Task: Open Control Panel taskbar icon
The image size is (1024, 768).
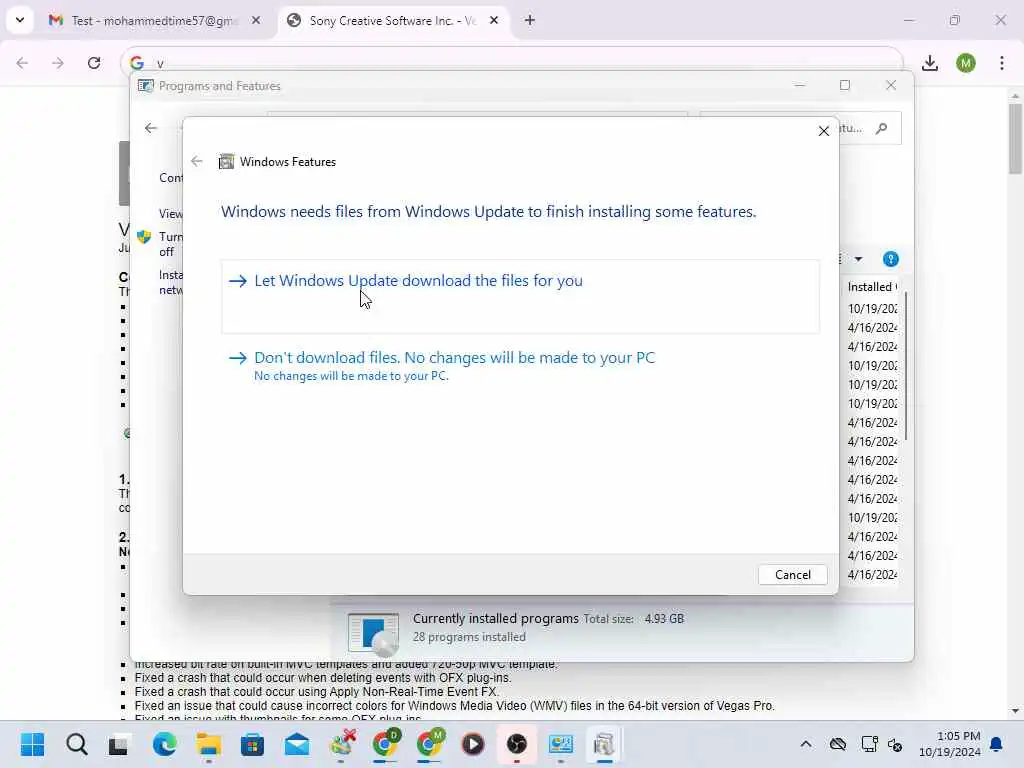Action: pos(560,744)
